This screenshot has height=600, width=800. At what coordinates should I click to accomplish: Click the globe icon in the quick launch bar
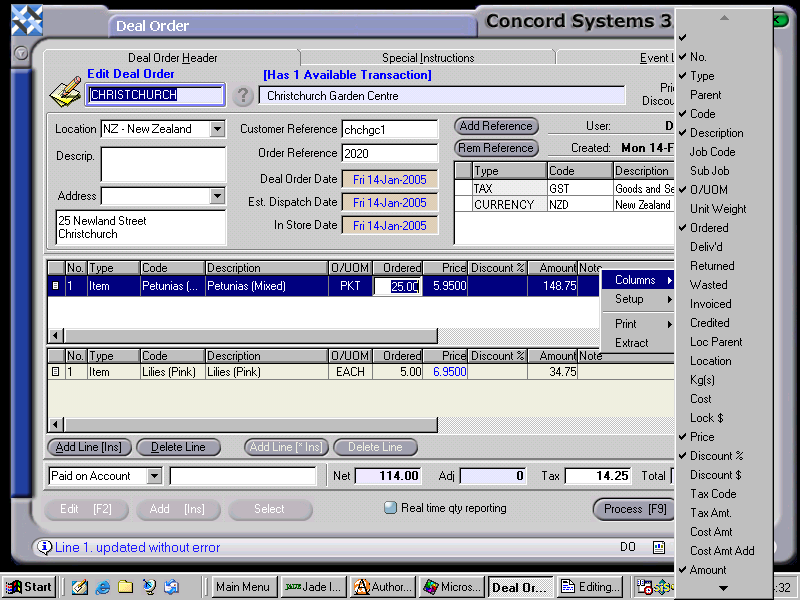149,587
